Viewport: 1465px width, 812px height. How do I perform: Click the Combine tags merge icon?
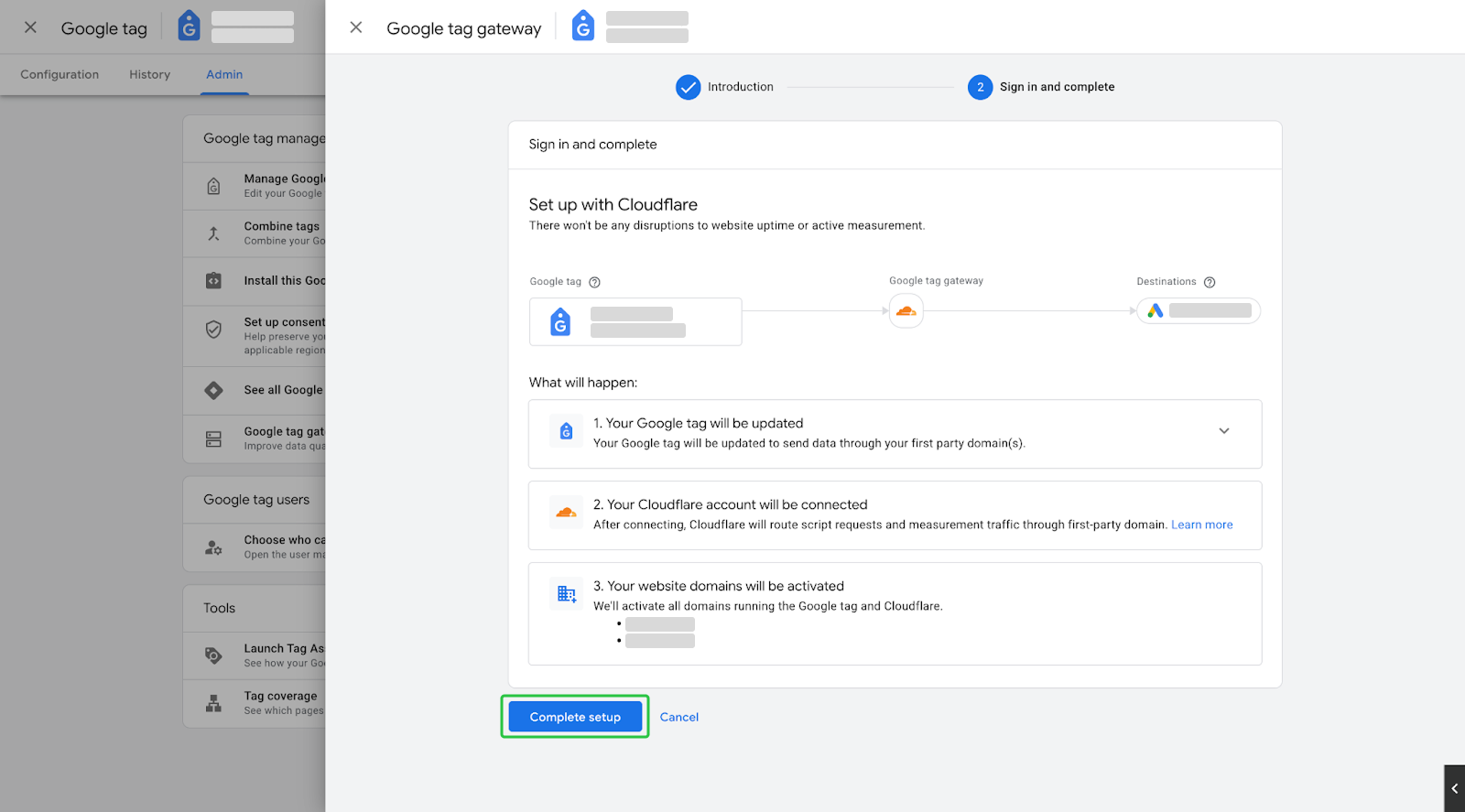pos(213,233)
